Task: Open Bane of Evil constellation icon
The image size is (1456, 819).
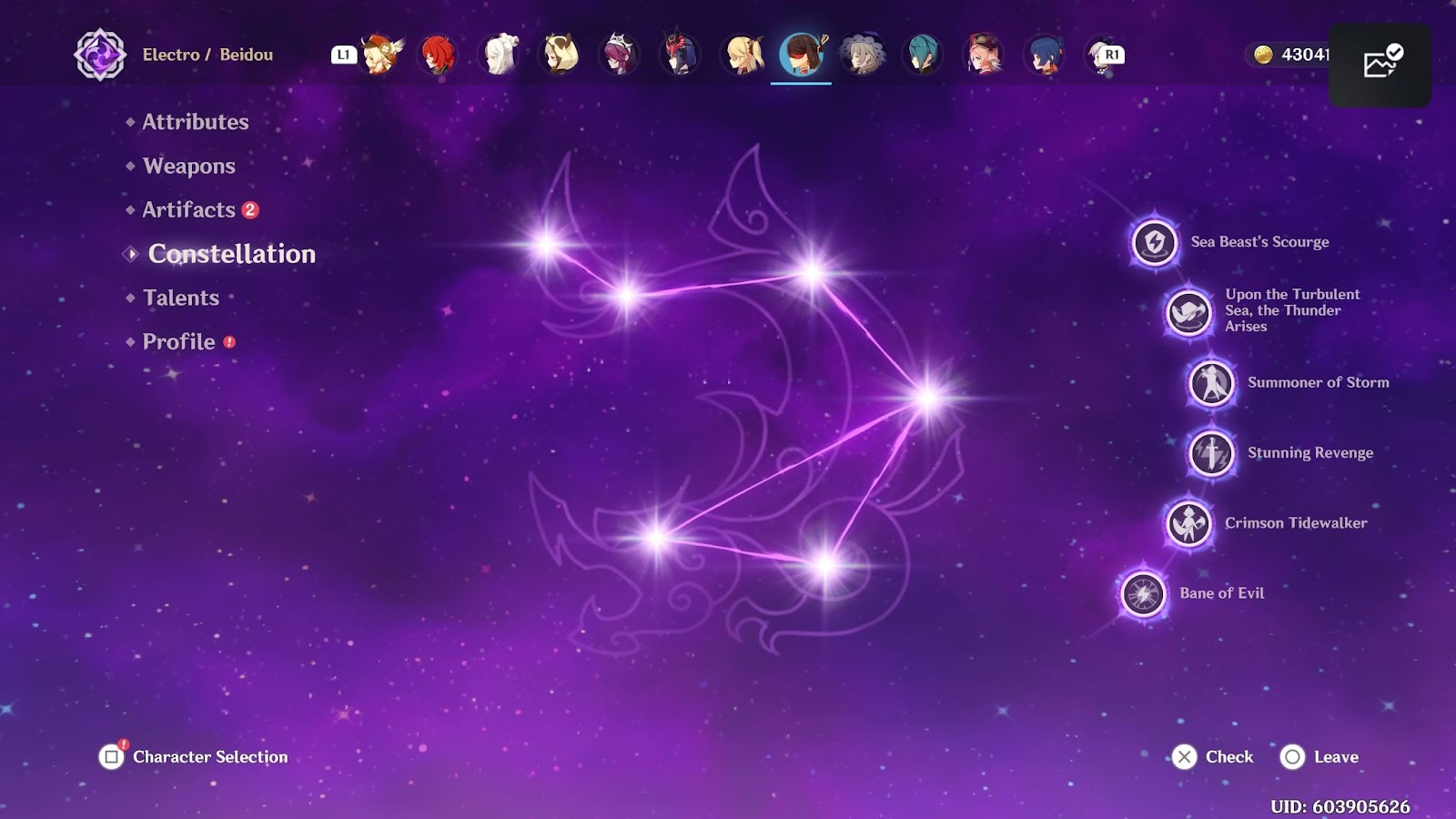Action: (x=1143, y=593)
